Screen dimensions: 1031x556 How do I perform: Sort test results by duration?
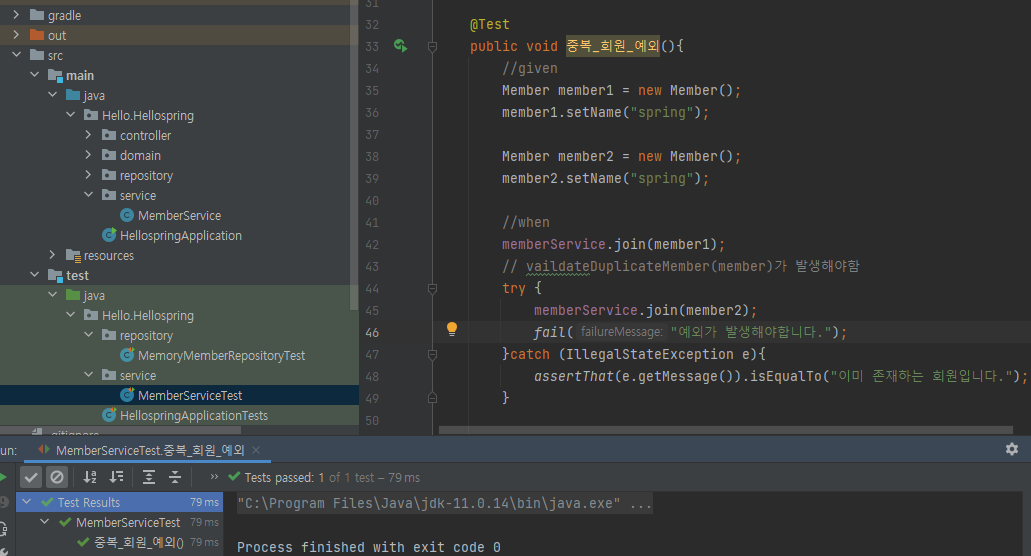pyautogui.click(x=116, y=477)
